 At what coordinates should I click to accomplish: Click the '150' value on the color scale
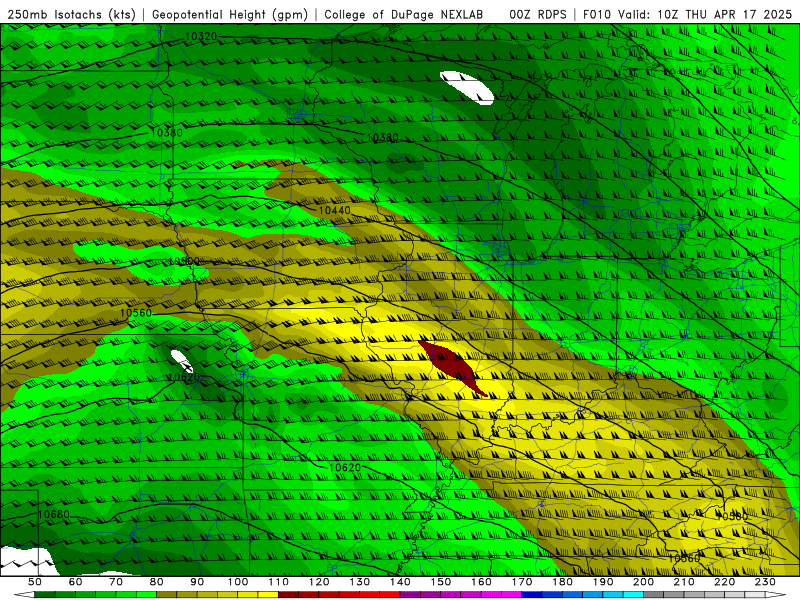pos(441,582)
